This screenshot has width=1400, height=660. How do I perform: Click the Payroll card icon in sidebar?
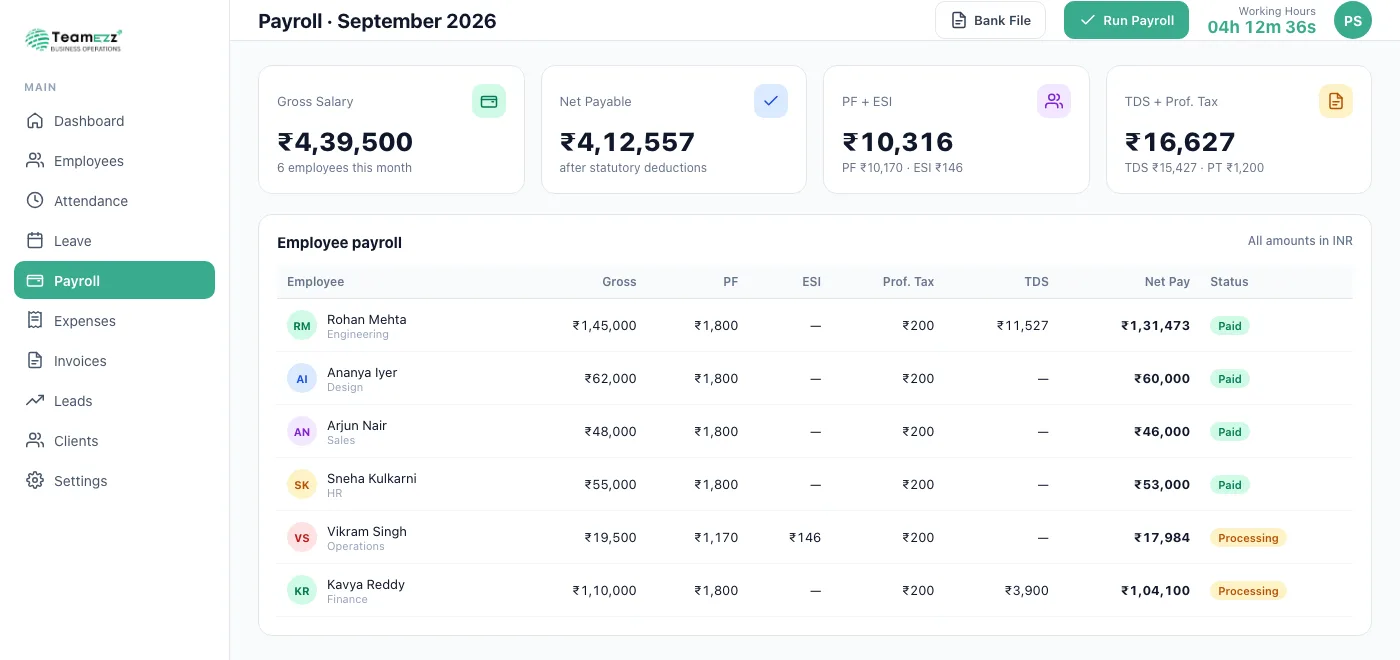coord(35,281)
